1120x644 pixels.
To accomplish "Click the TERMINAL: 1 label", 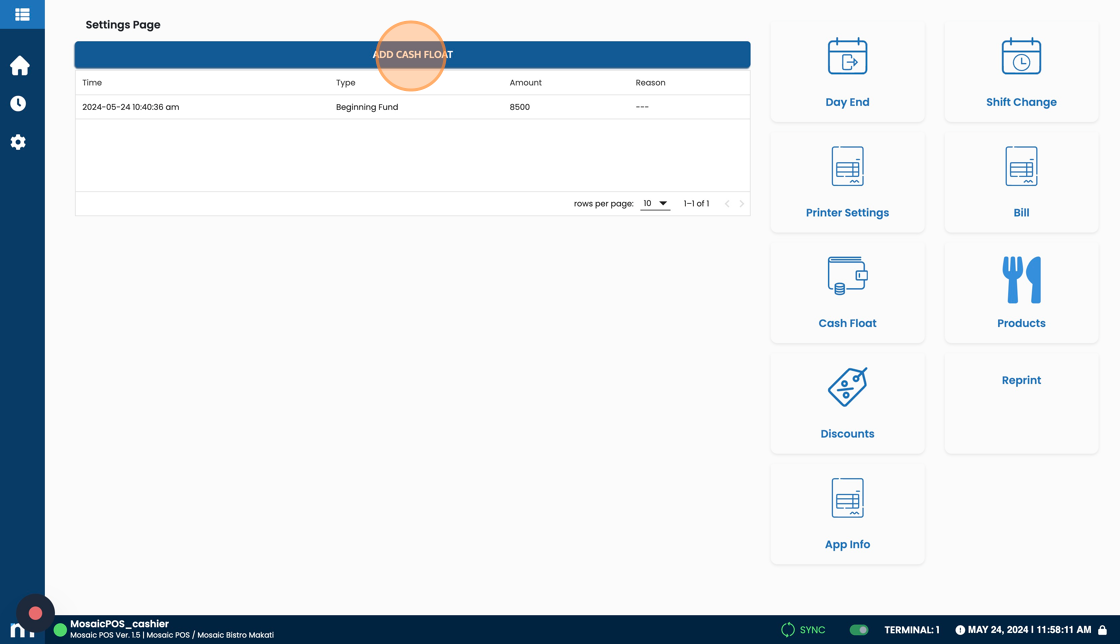I will tap(911, 630).
